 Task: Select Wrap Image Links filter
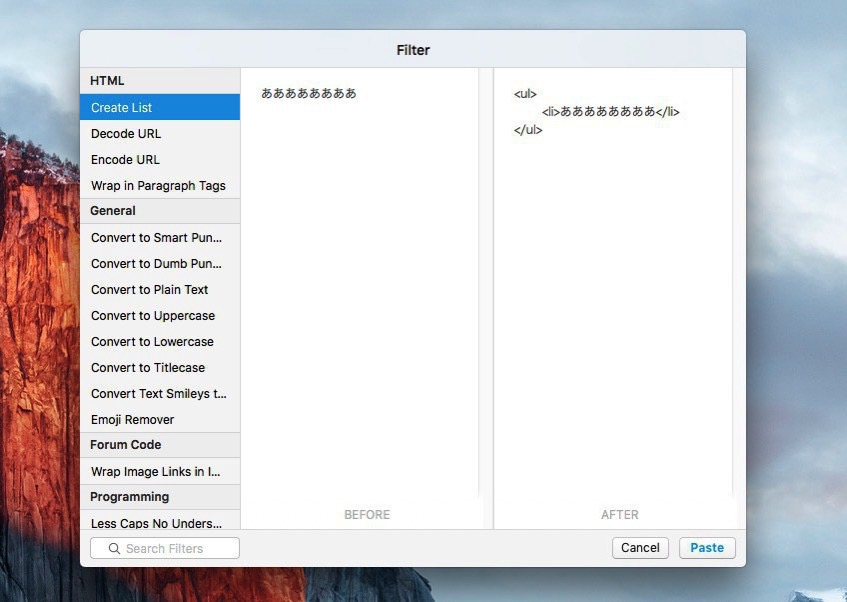click(160, 471)
